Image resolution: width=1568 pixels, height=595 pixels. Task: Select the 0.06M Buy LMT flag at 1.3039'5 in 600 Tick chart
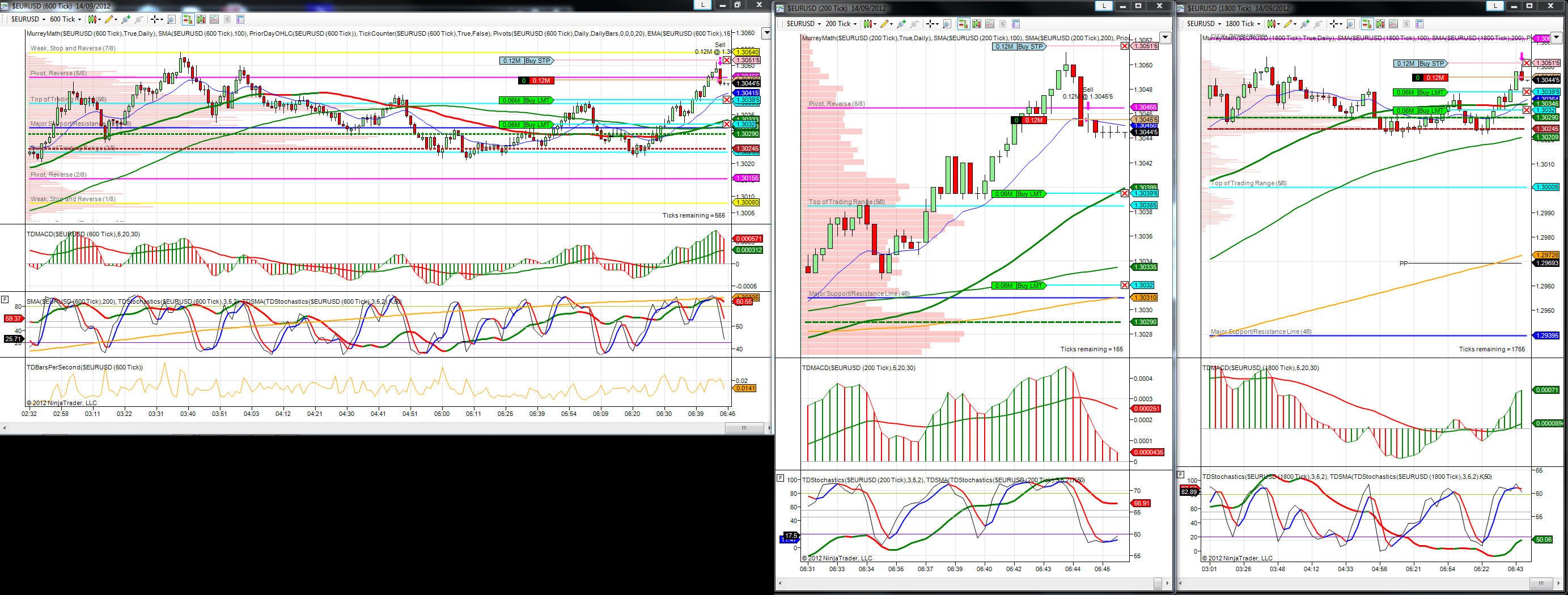526,100
